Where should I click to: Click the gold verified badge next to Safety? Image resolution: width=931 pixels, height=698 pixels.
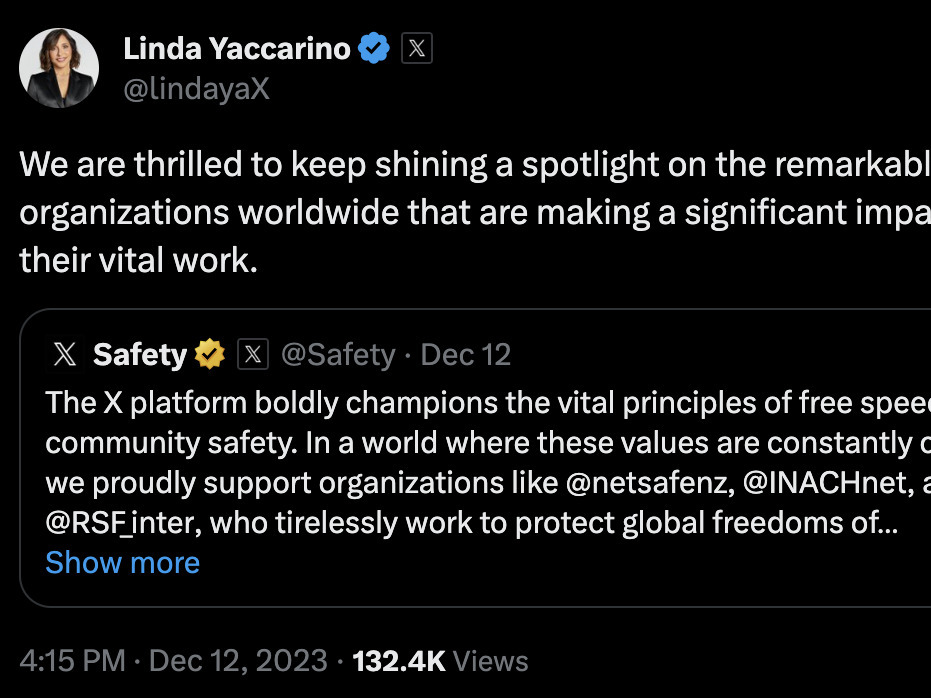tap(207, 353)
